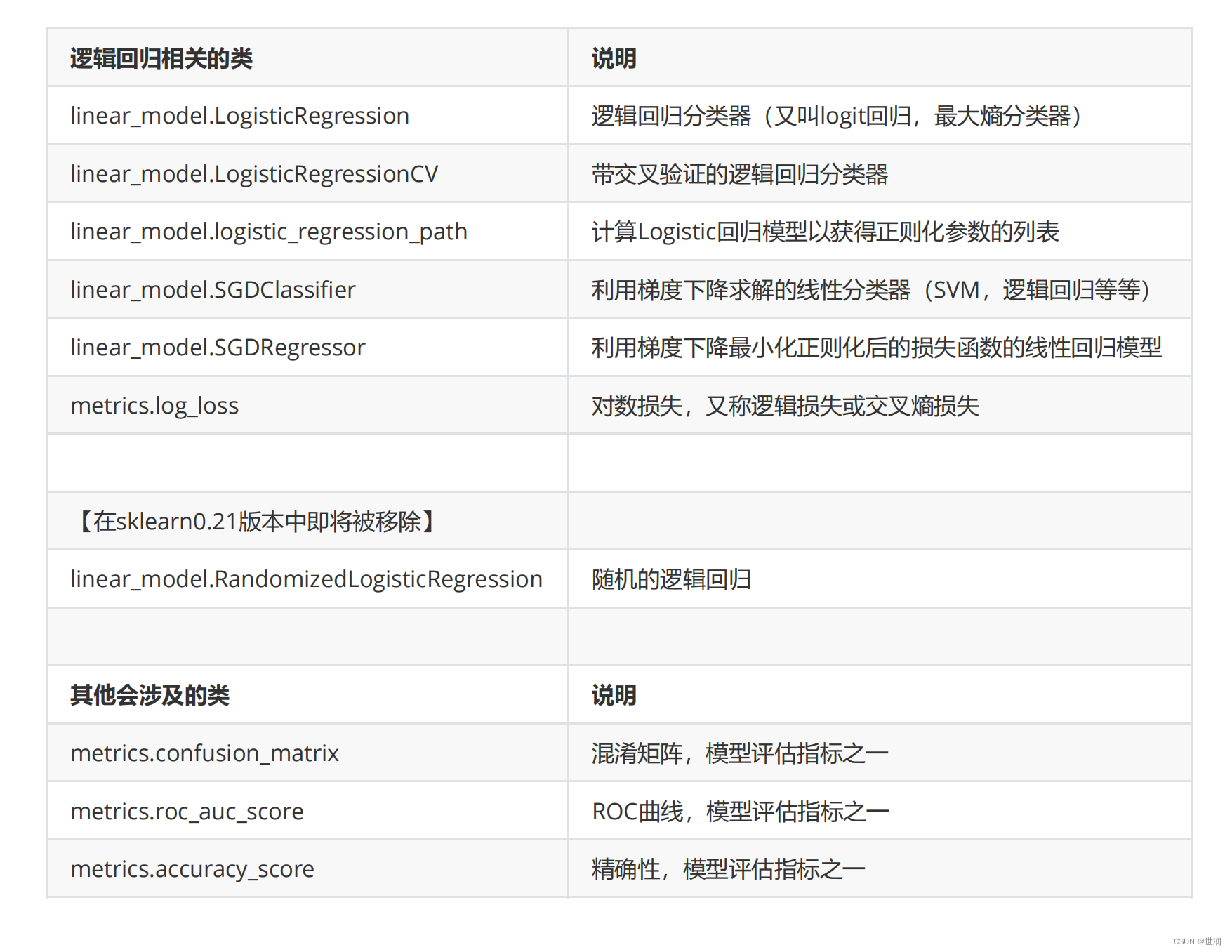Screen dimensions: 1232x952
Task: Select the second 说明 header near bottom
Action: click(x=880, y=694)
